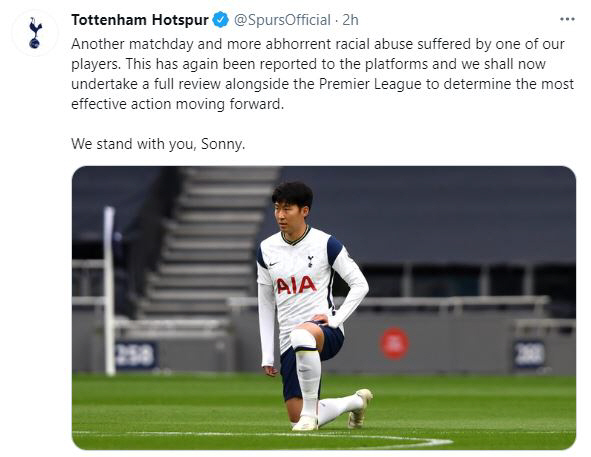This screenshot has width=591, height=457.
Task: Click the word "platforms" in the tweet text
Action: (x=396, y=64)
